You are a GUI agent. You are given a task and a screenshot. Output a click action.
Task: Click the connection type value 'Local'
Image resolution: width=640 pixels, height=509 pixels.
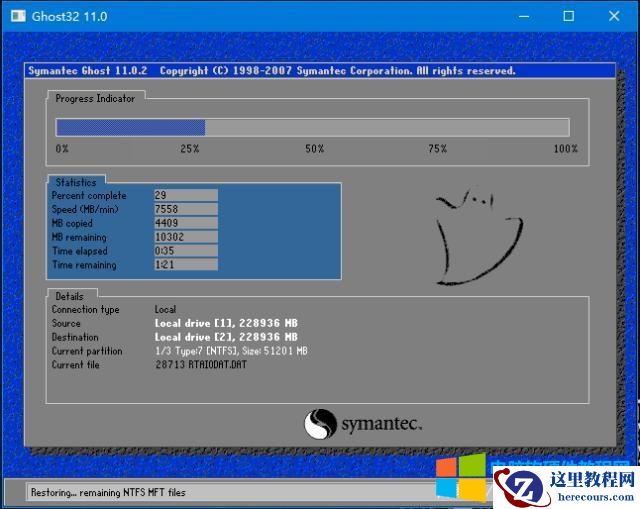(x=165, y=309)
